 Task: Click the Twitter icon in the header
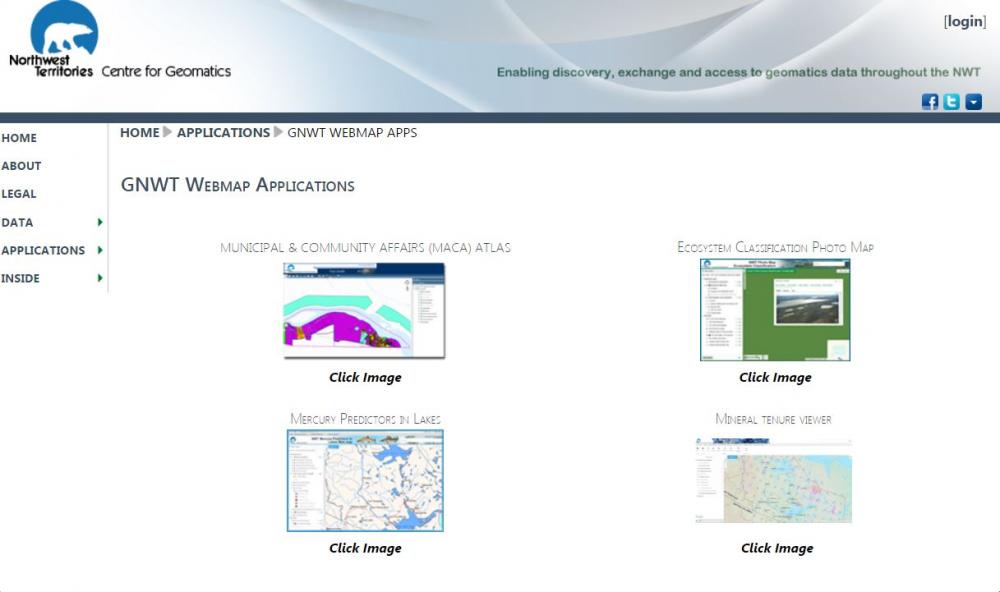click(952, 102)
